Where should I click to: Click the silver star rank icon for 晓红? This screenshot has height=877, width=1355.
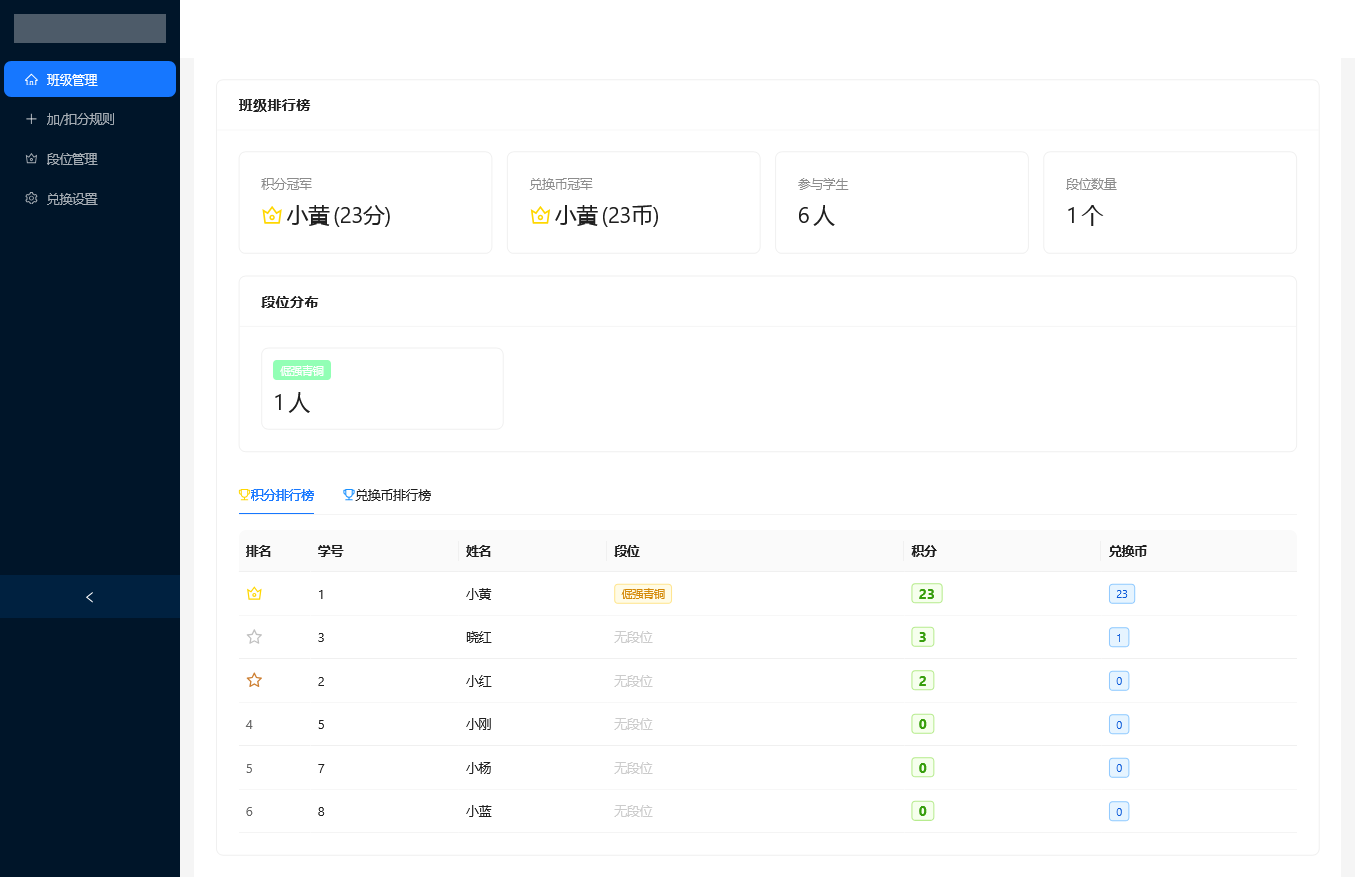pos(254,637)
